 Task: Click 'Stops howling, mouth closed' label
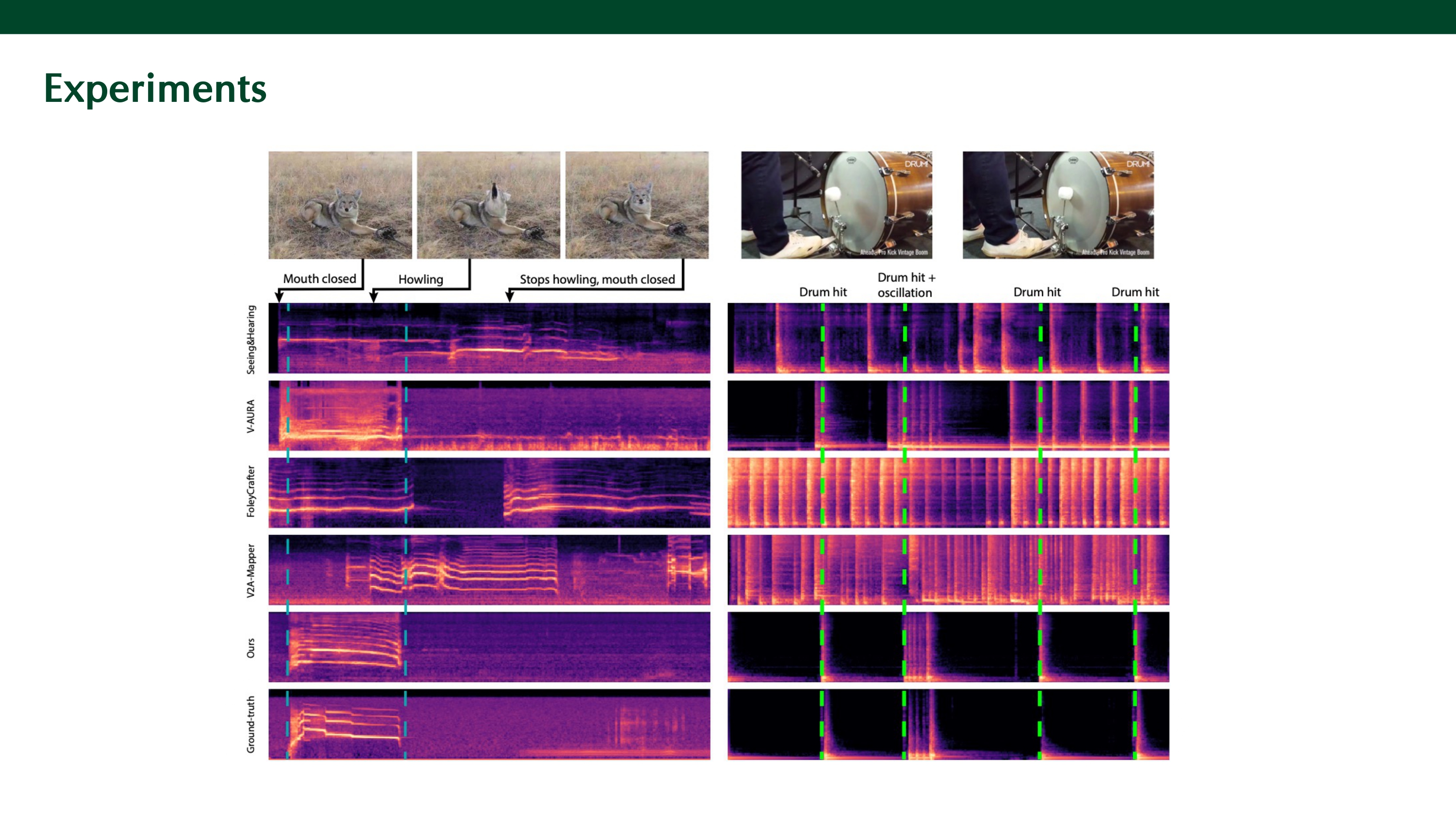pyautogui.click(x=597, y=279)
